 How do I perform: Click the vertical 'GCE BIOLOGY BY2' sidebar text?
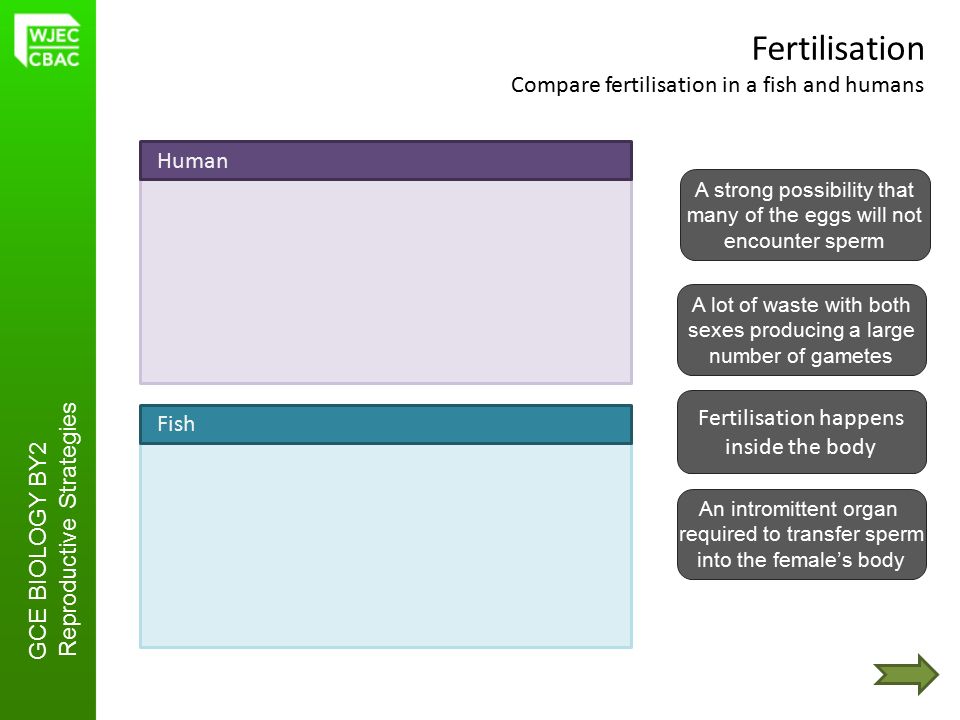pyautogui.click(x=38, y=550)
